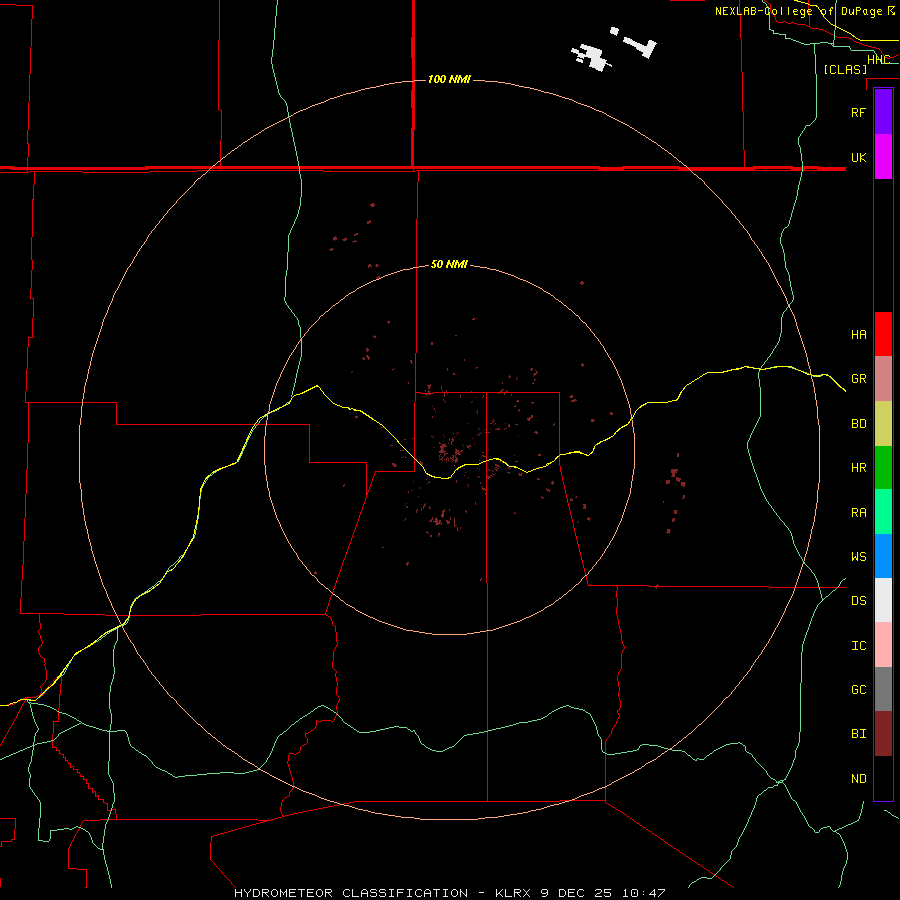Screen dimensions: 900x900
Task: Click the GC gray color swatch
Action: pos(883,689)
